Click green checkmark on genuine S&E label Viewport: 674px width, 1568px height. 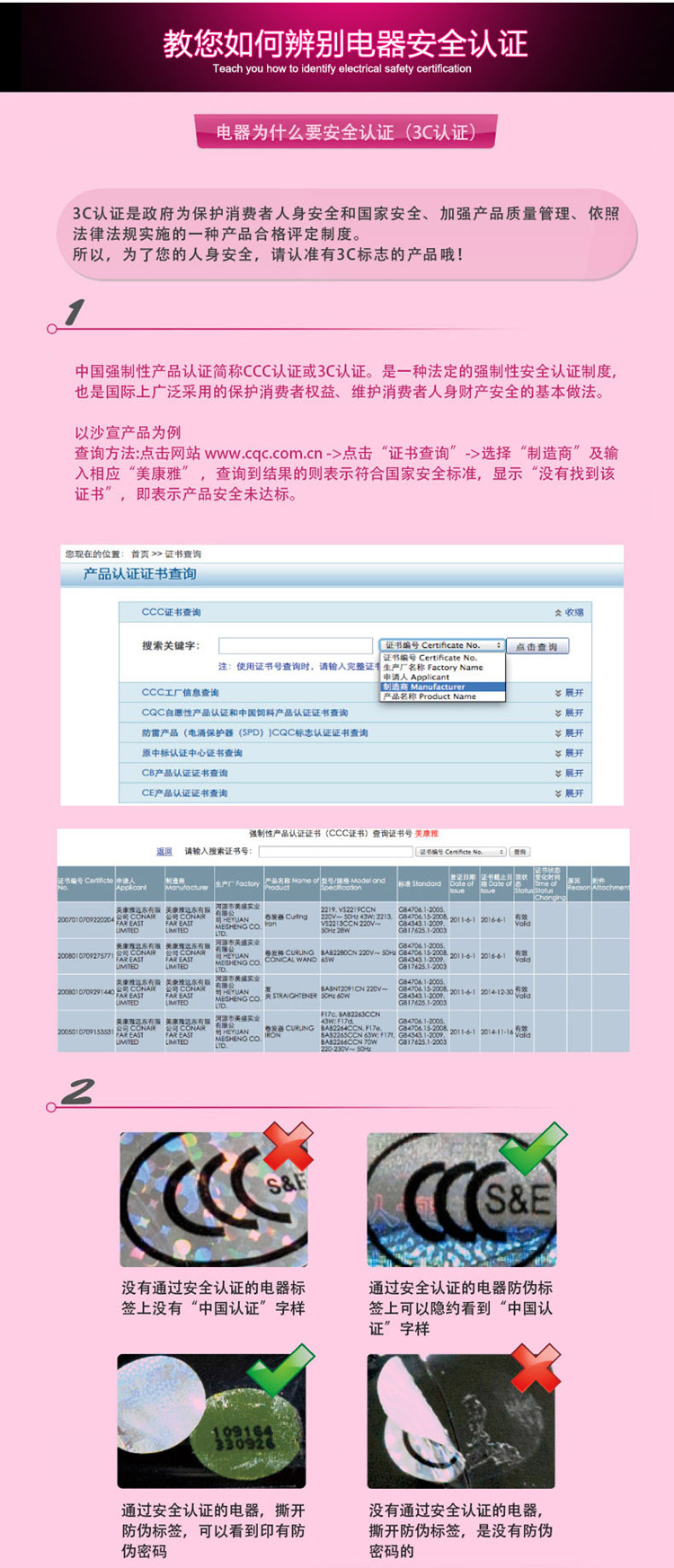click(534, 1147)
